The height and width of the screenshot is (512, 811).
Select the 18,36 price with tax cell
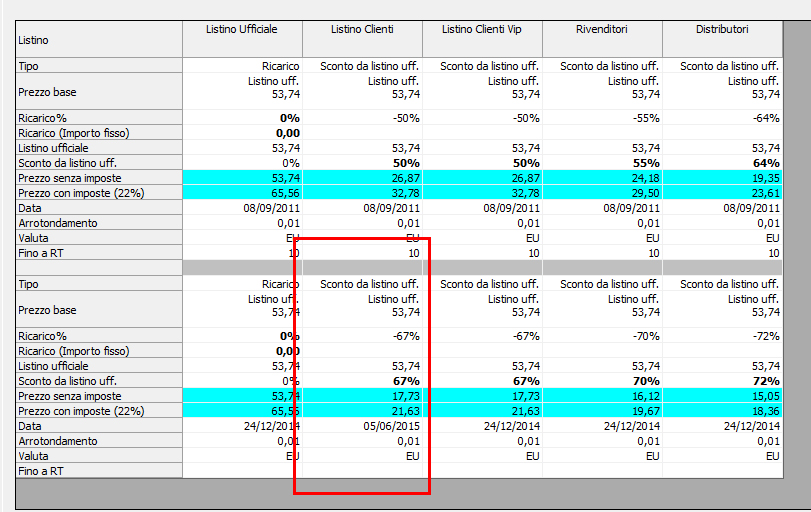pyautogui.click(x=722, y=411)
